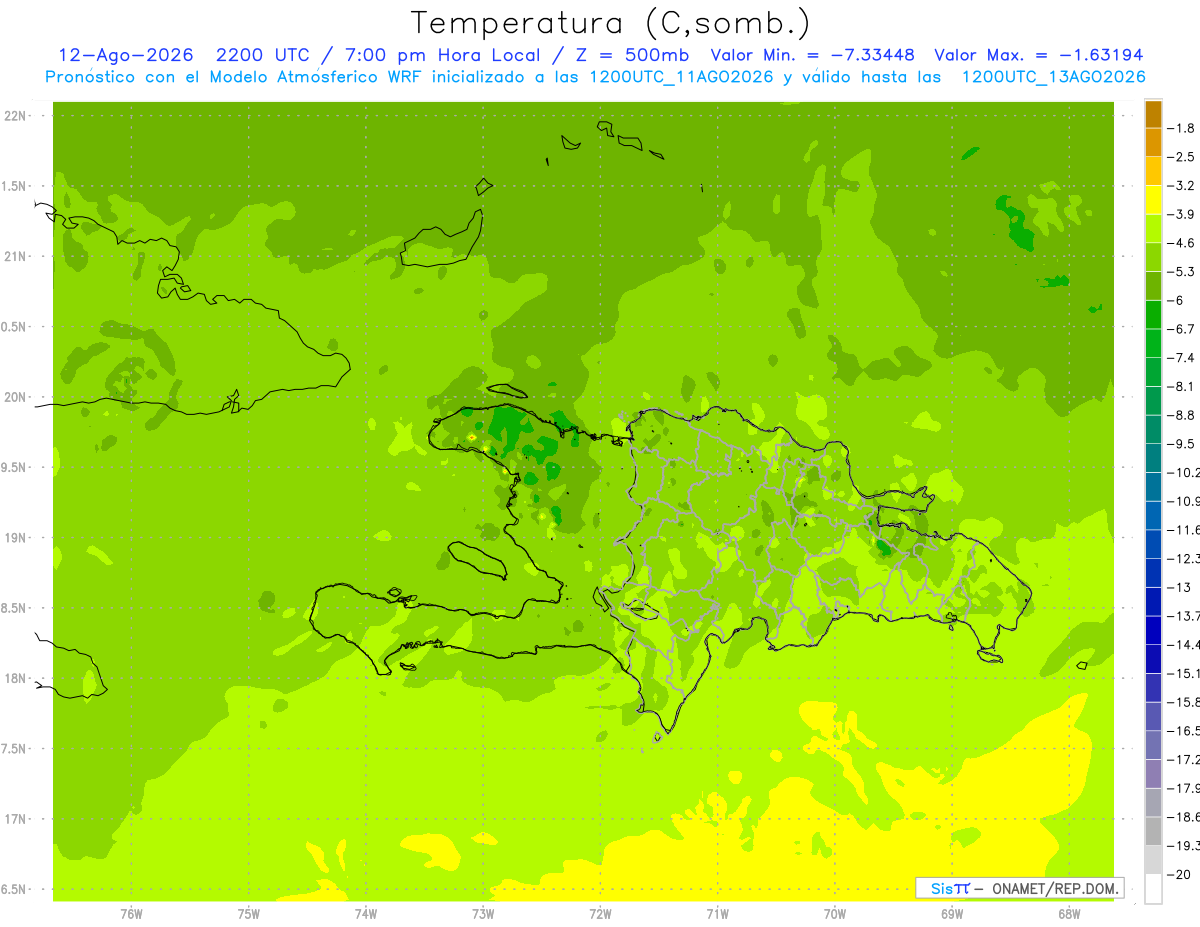Click the '-5.3' colorbar value
This screenshot has width=1200, height=927.
[x=1182, y=271]
